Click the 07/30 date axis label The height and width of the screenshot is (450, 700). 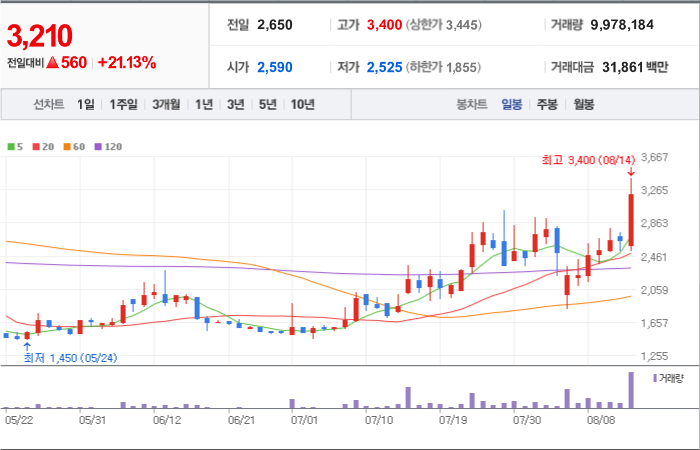[x=527, y=421]
